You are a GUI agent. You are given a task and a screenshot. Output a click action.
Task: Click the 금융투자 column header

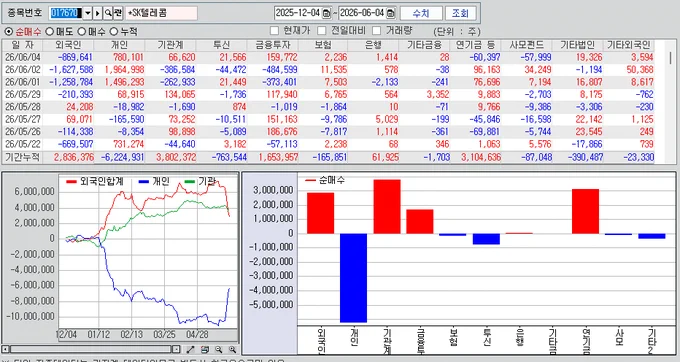(x=273, y=45)
